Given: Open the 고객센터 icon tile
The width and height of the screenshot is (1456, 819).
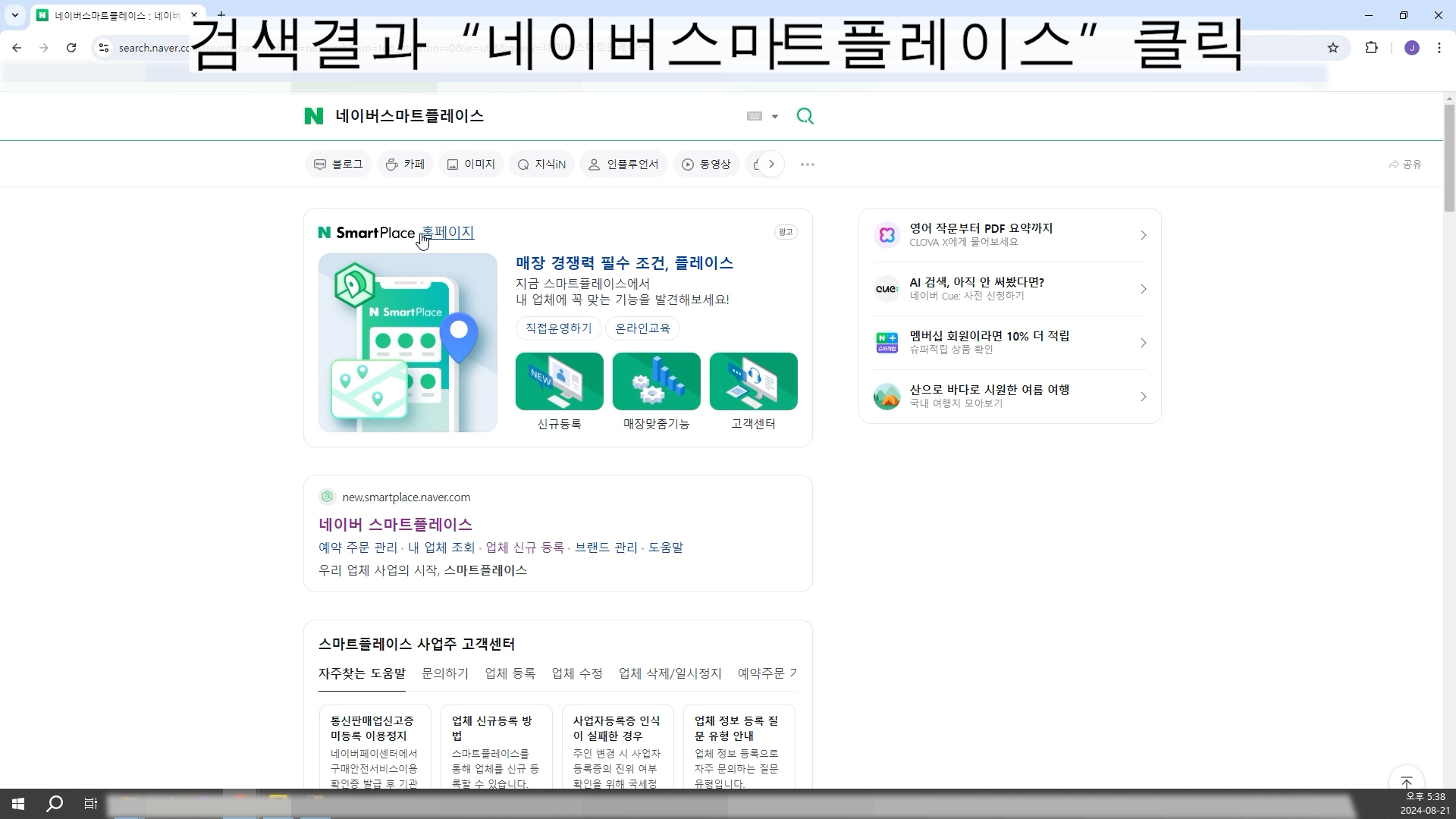Looking at the screenshot, I should (753, 381).
